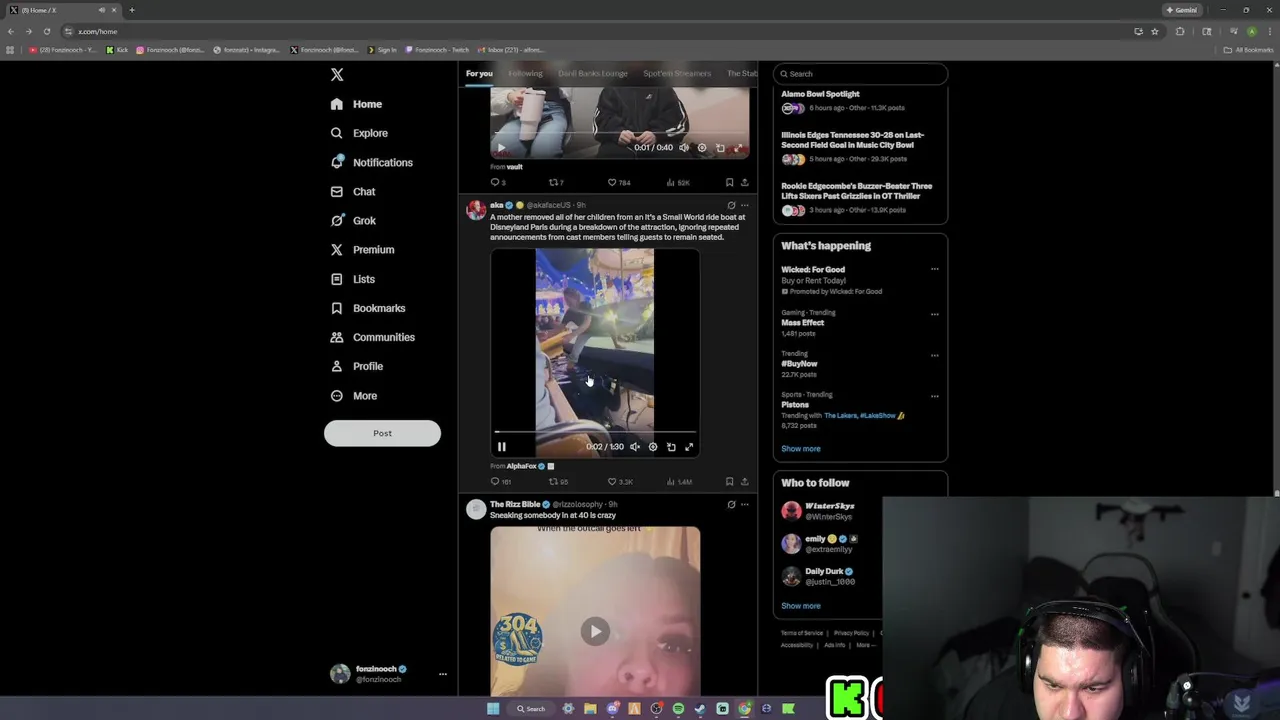Bookmark the top video post
The height and width of the screenshot is (720, 1280).
point(729,183)
